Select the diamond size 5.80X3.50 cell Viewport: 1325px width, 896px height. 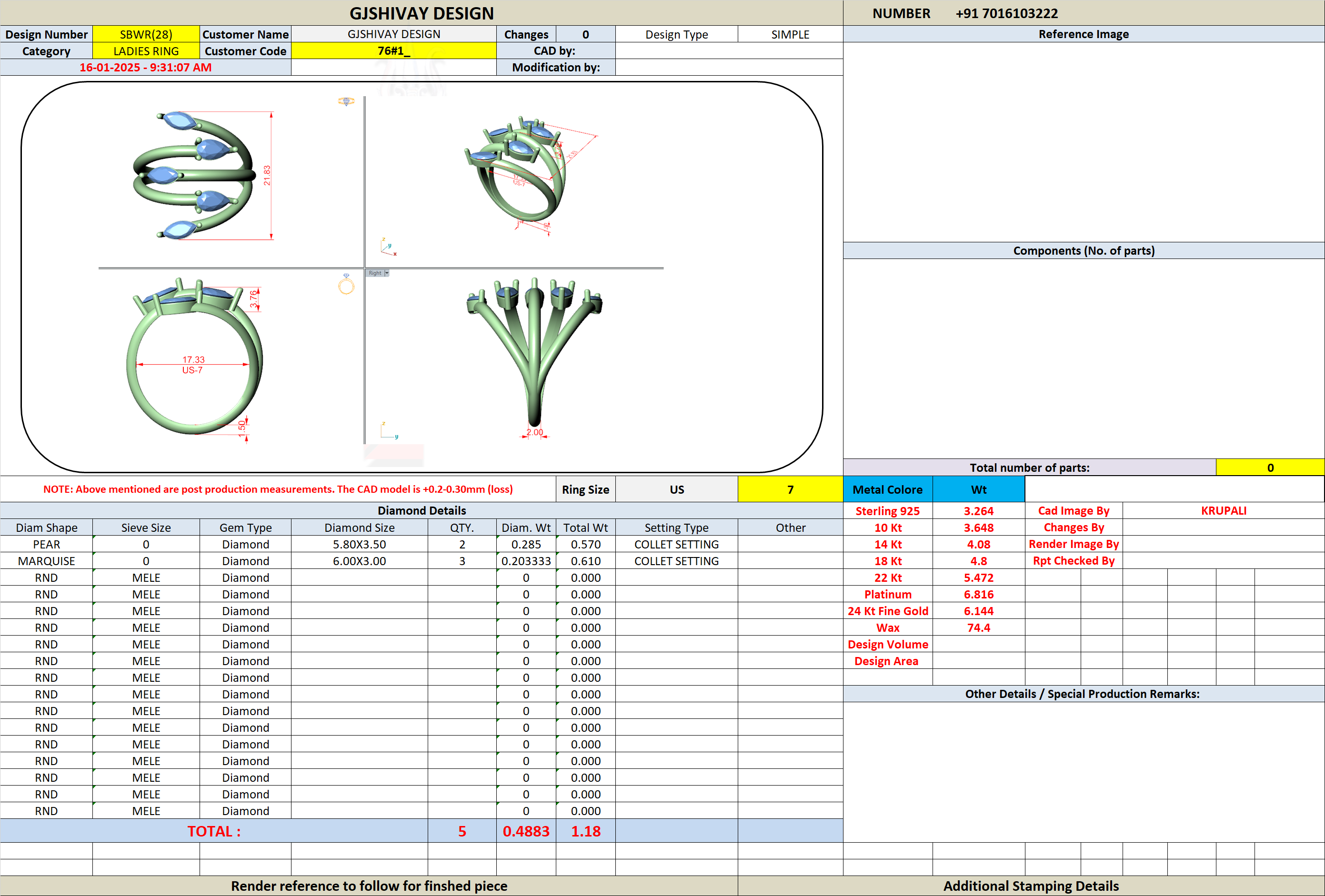point(359,544)
